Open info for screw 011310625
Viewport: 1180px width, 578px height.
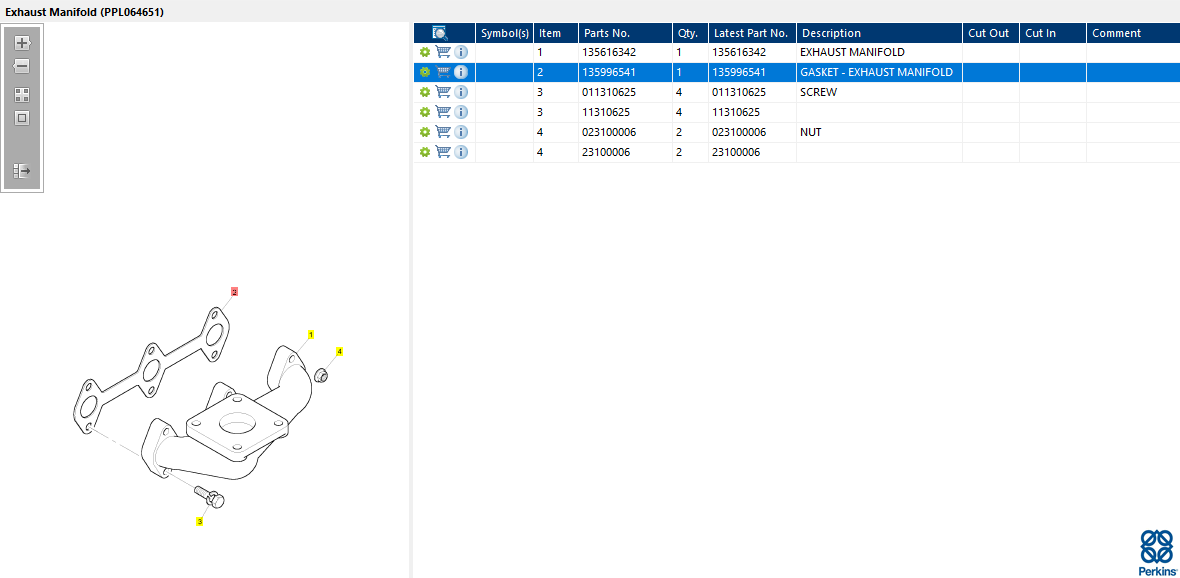(x=461, y=92)
